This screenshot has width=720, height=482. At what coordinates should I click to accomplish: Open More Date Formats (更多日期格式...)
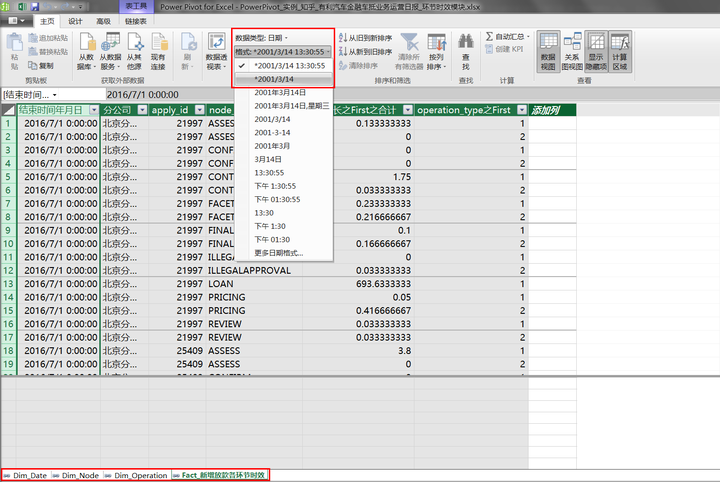click(283, 253)
